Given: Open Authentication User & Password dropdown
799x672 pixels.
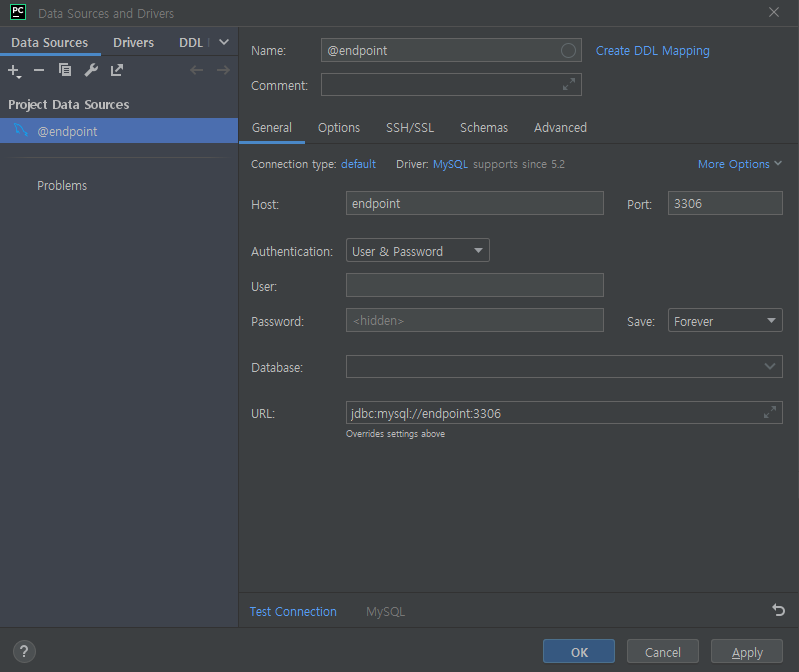Looking at the screenshot, I should [x=417, y=250].
